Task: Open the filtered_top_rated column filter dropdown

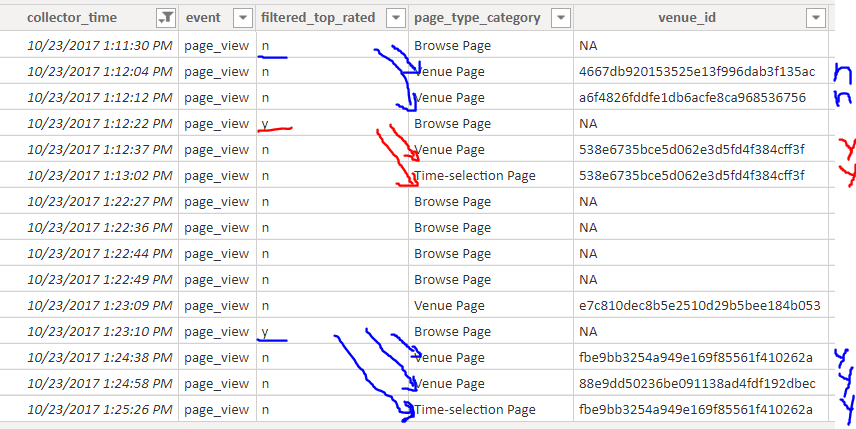Action: pos(396,18)
